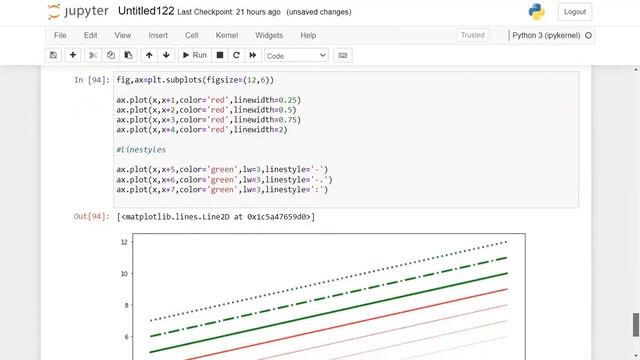Open the Widgets menu
This screenshot has width=640, height=360.
(x=269, y=36)
